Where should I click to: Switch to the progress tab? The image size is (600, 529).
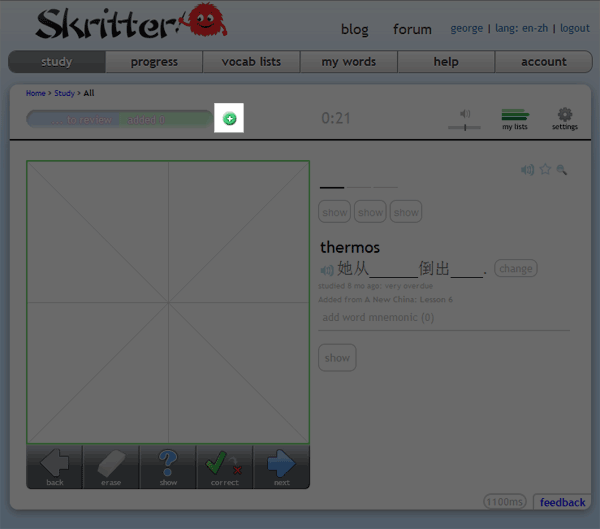pos(154,62)
